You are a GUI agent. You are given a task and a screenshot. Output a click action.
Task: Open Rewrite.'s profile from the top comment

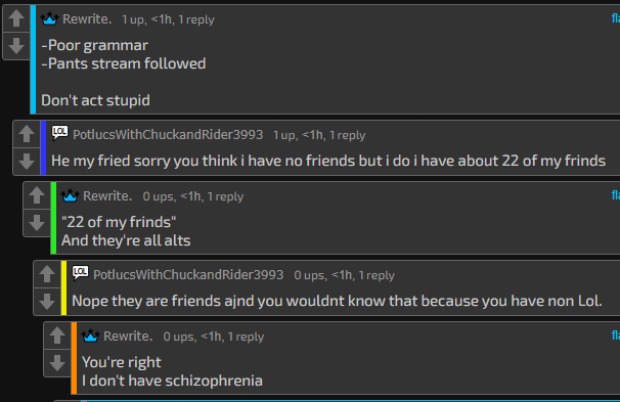pos(88,19)
